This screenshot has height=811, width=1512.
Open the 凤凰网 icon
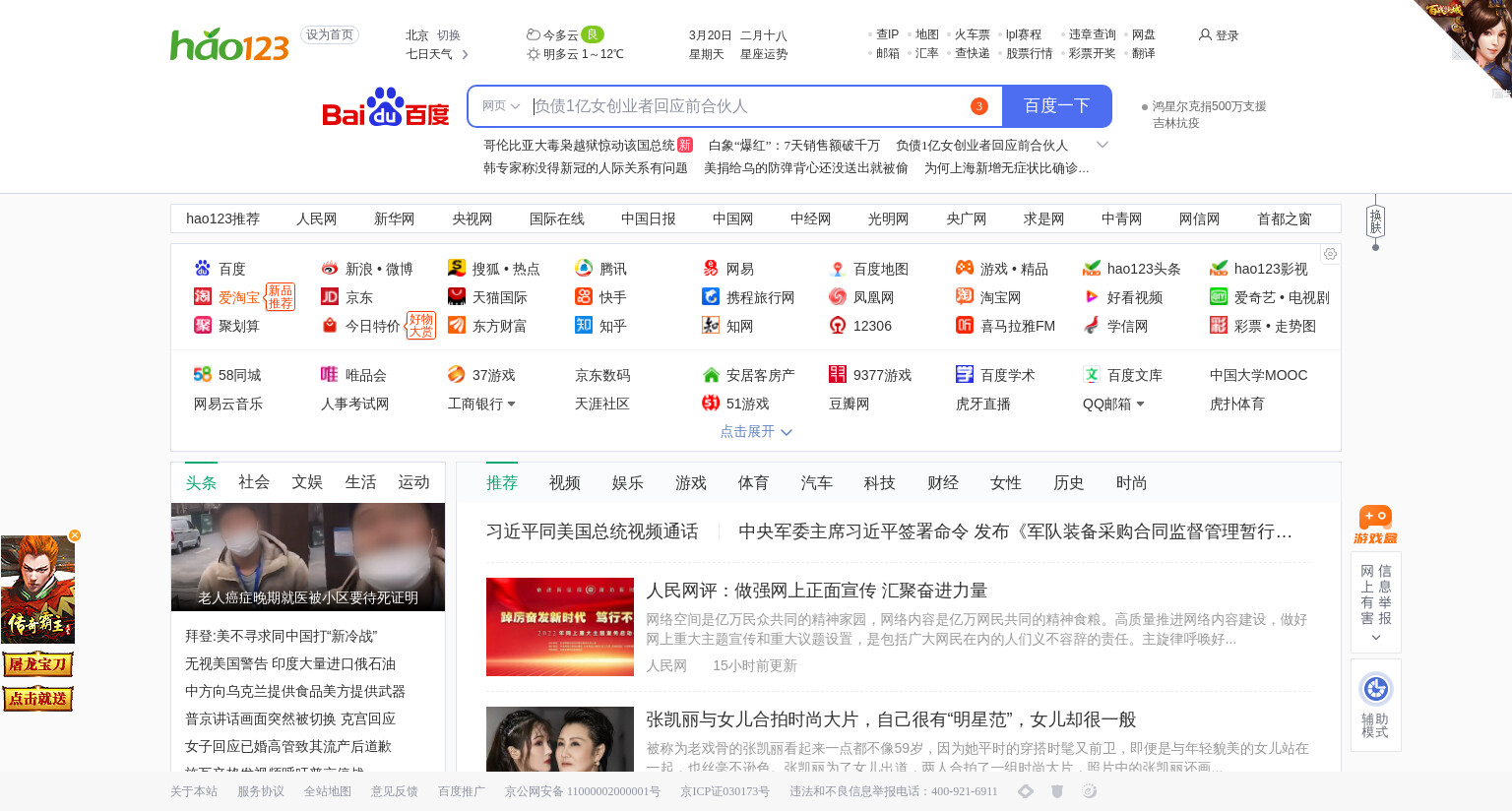838,296
